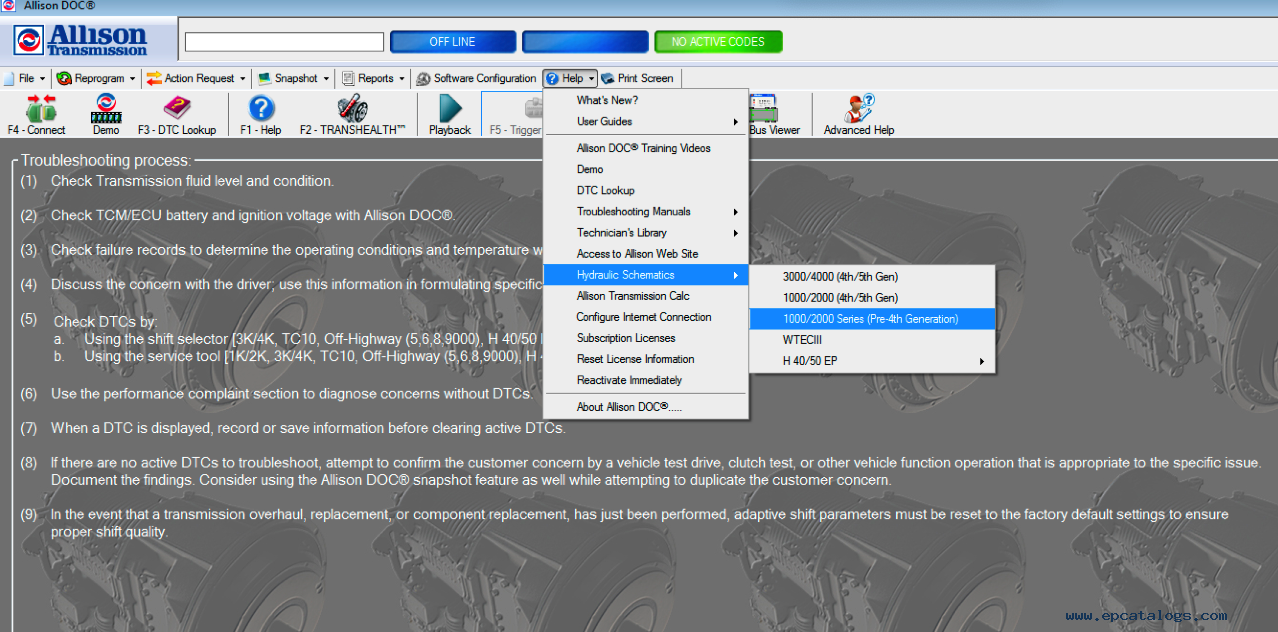
Task: Click the blank blue status button
Action: click(585, 42)
